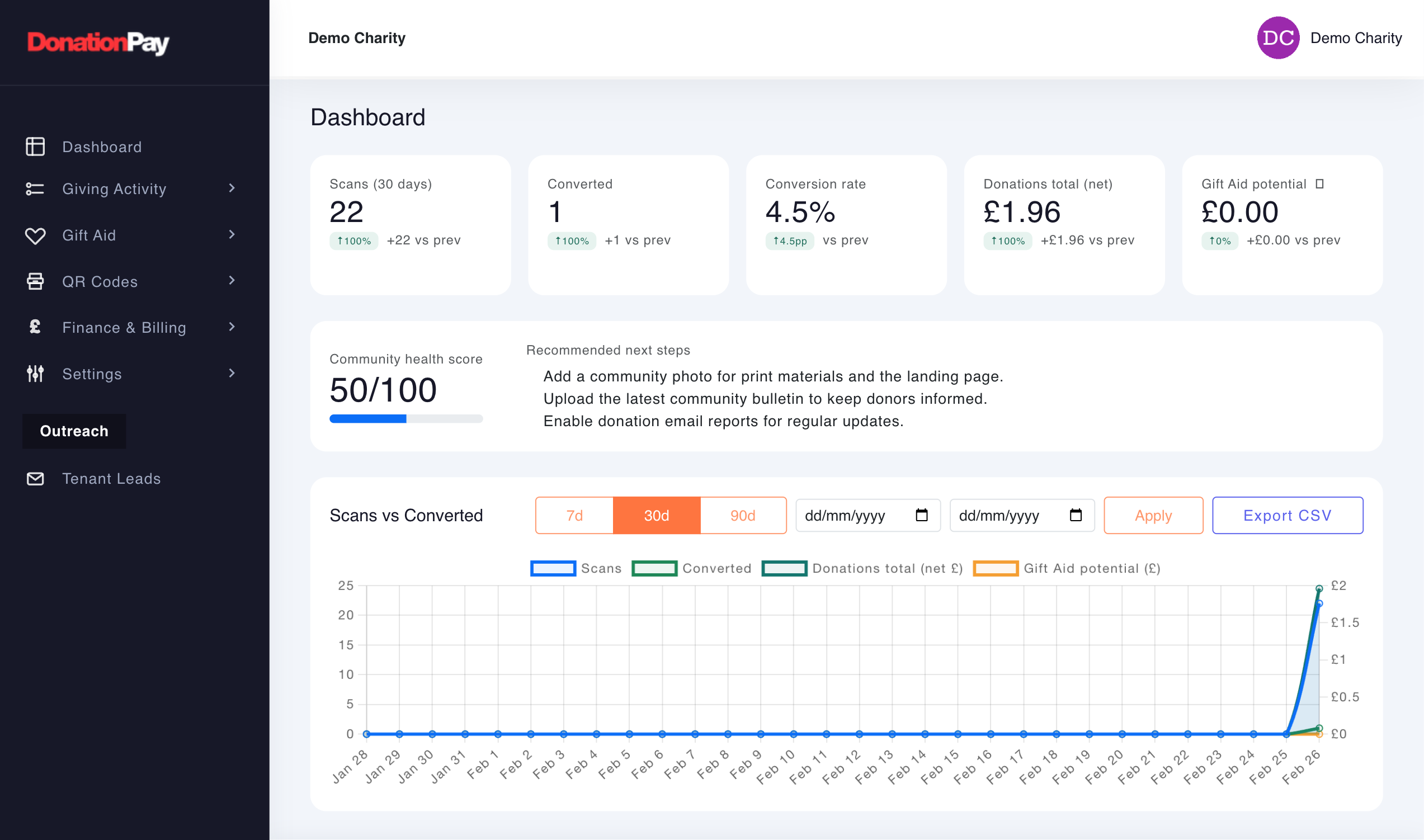
Task: Expand the Settings menu chevron
Action: 232,373
